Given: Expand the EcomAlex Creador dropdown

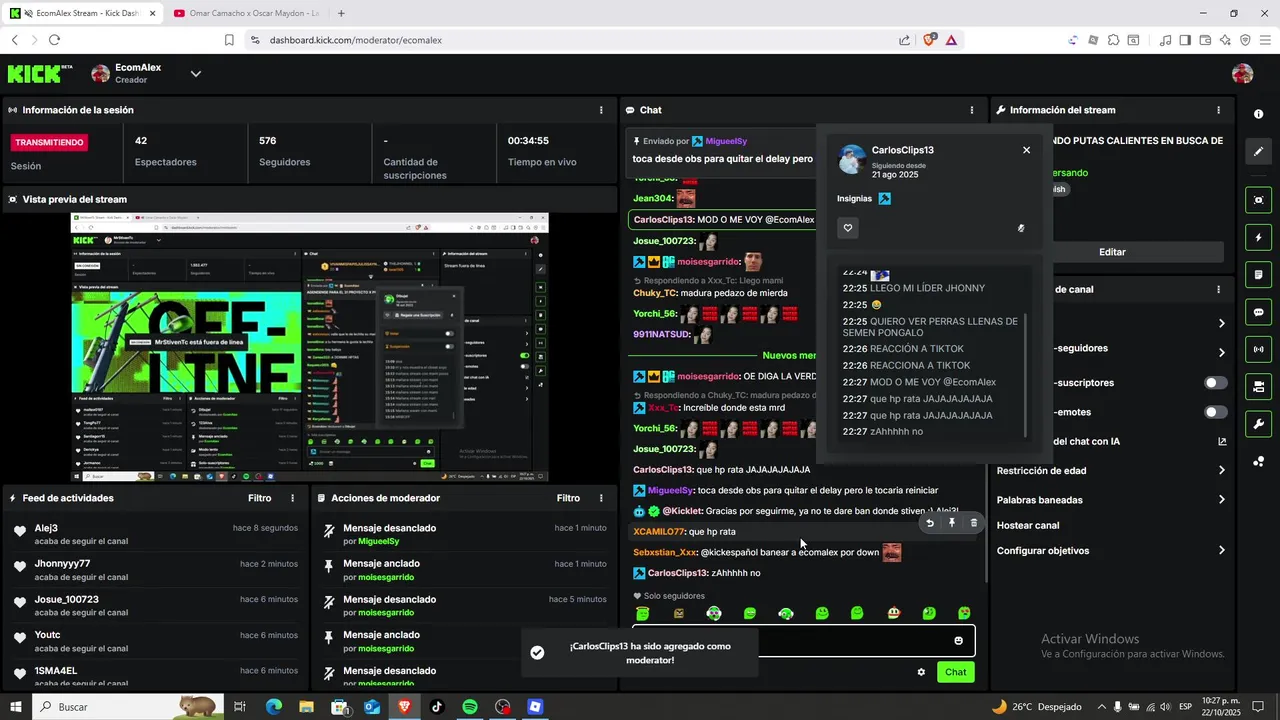Looking at the screenshot, I should (x=196, y=73).
